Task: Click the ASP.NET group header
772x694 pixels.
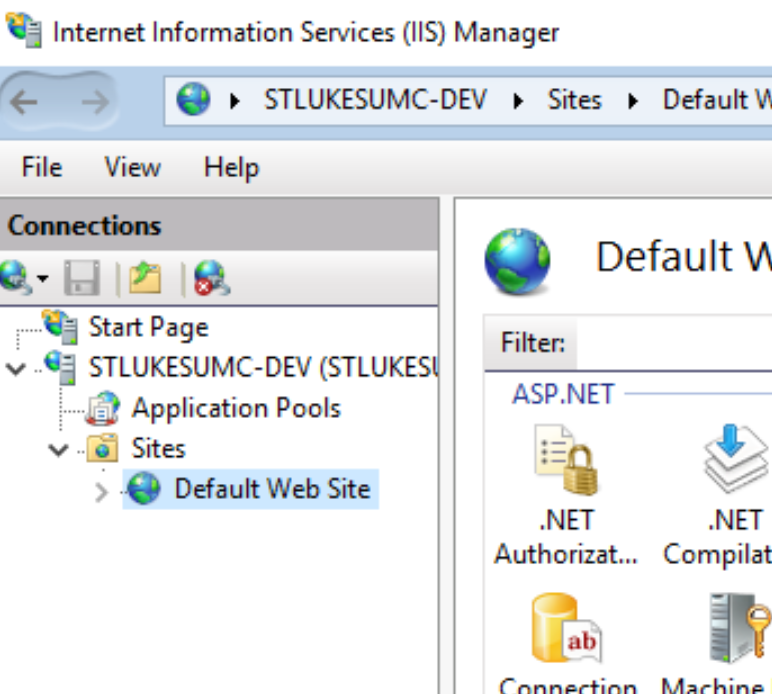Action: pyautogui.click(x=563, y=394)
